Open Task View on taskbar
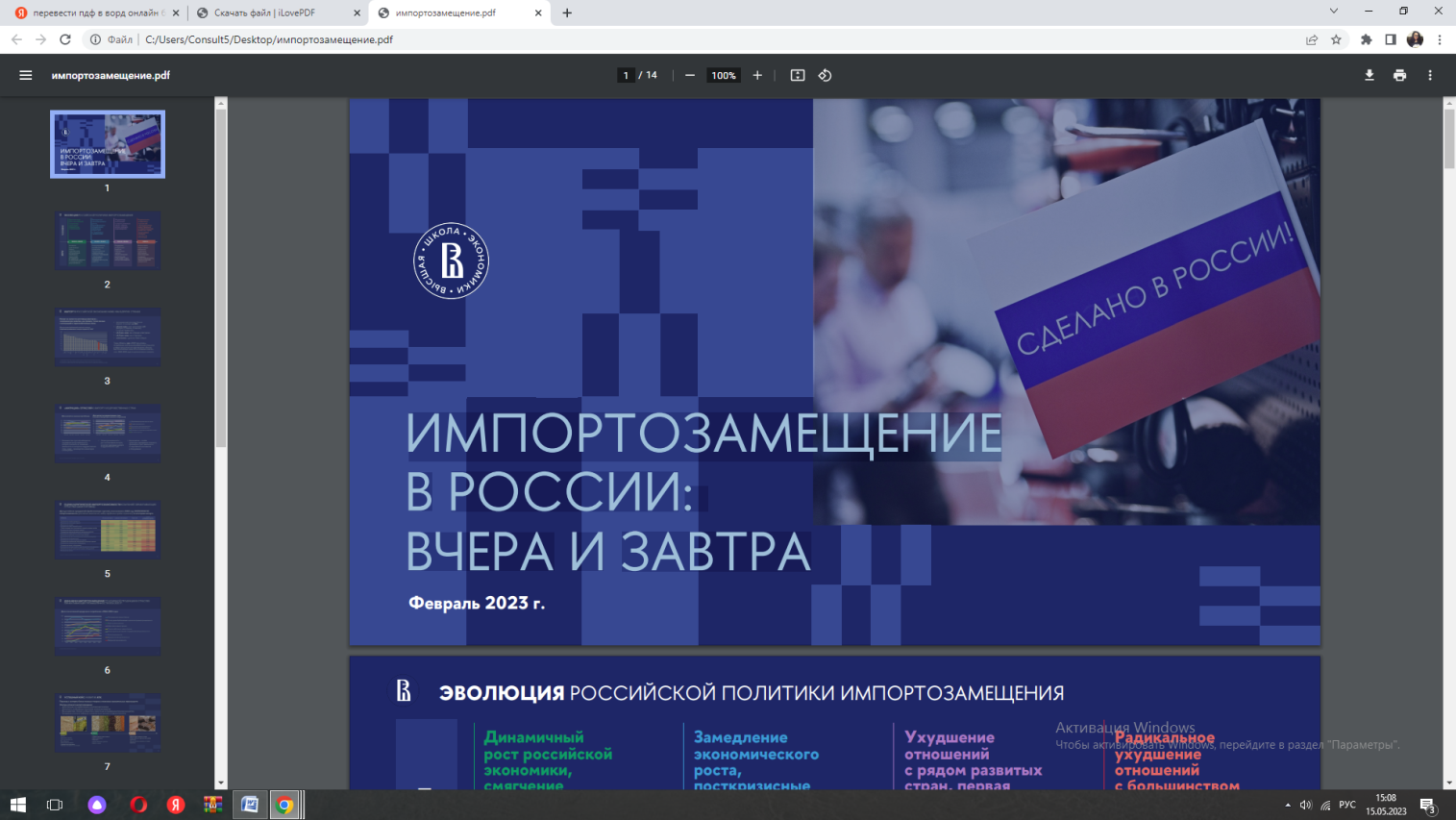1456x820 pixels. (x=55, y=805)
